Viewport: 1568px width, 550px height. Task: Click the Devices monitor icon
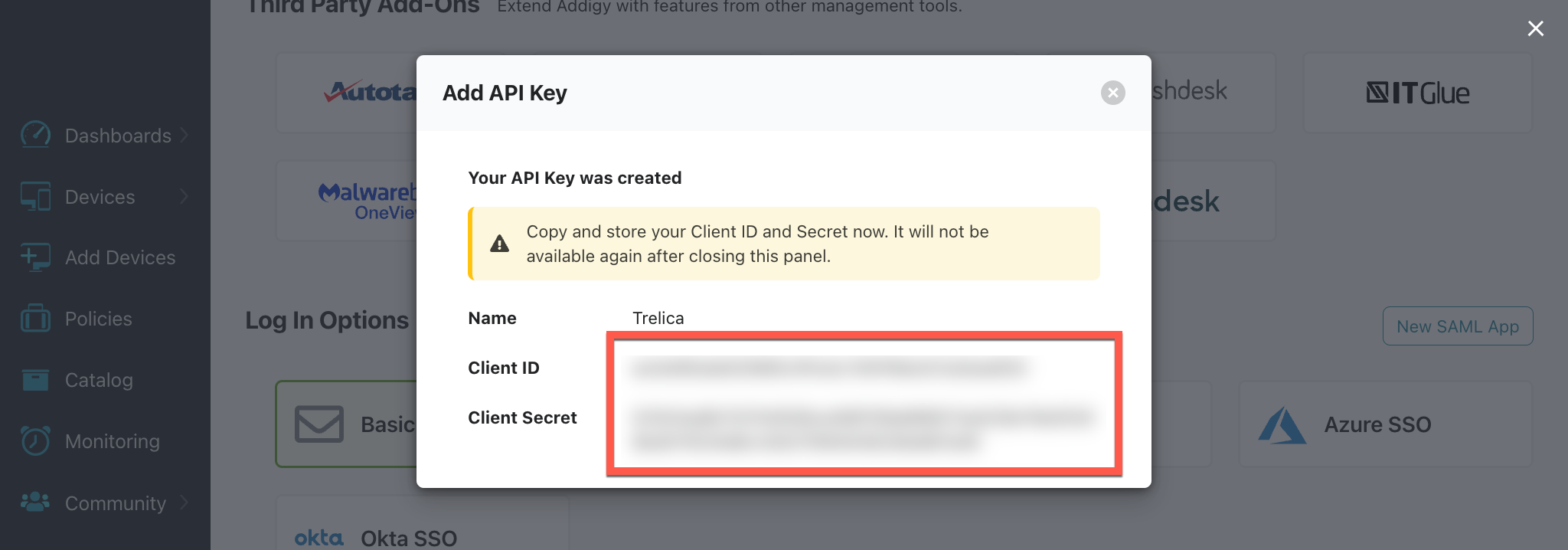pyautogui.click(x=35, y=196)
